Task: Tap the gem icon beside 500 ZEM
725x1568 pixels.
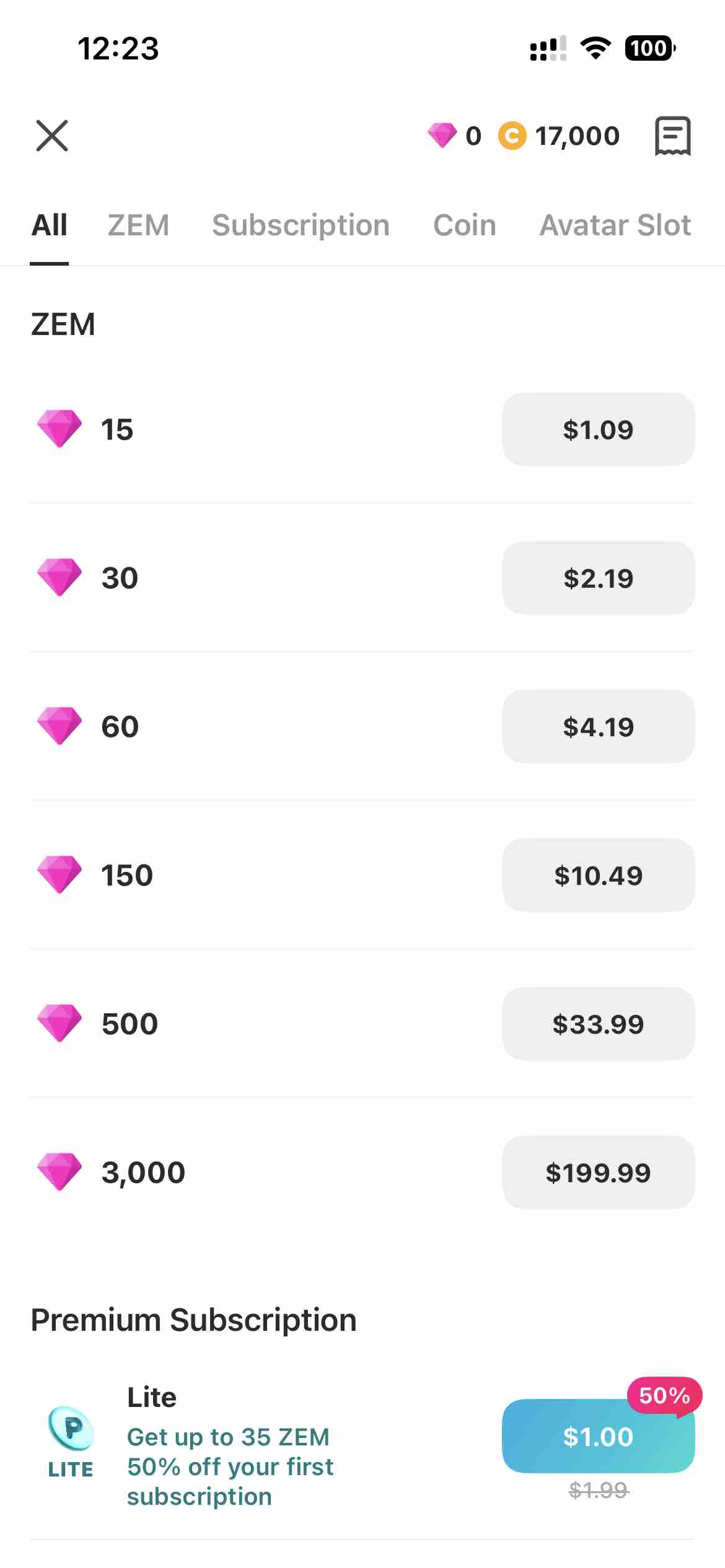Action: coord(59,1023)
